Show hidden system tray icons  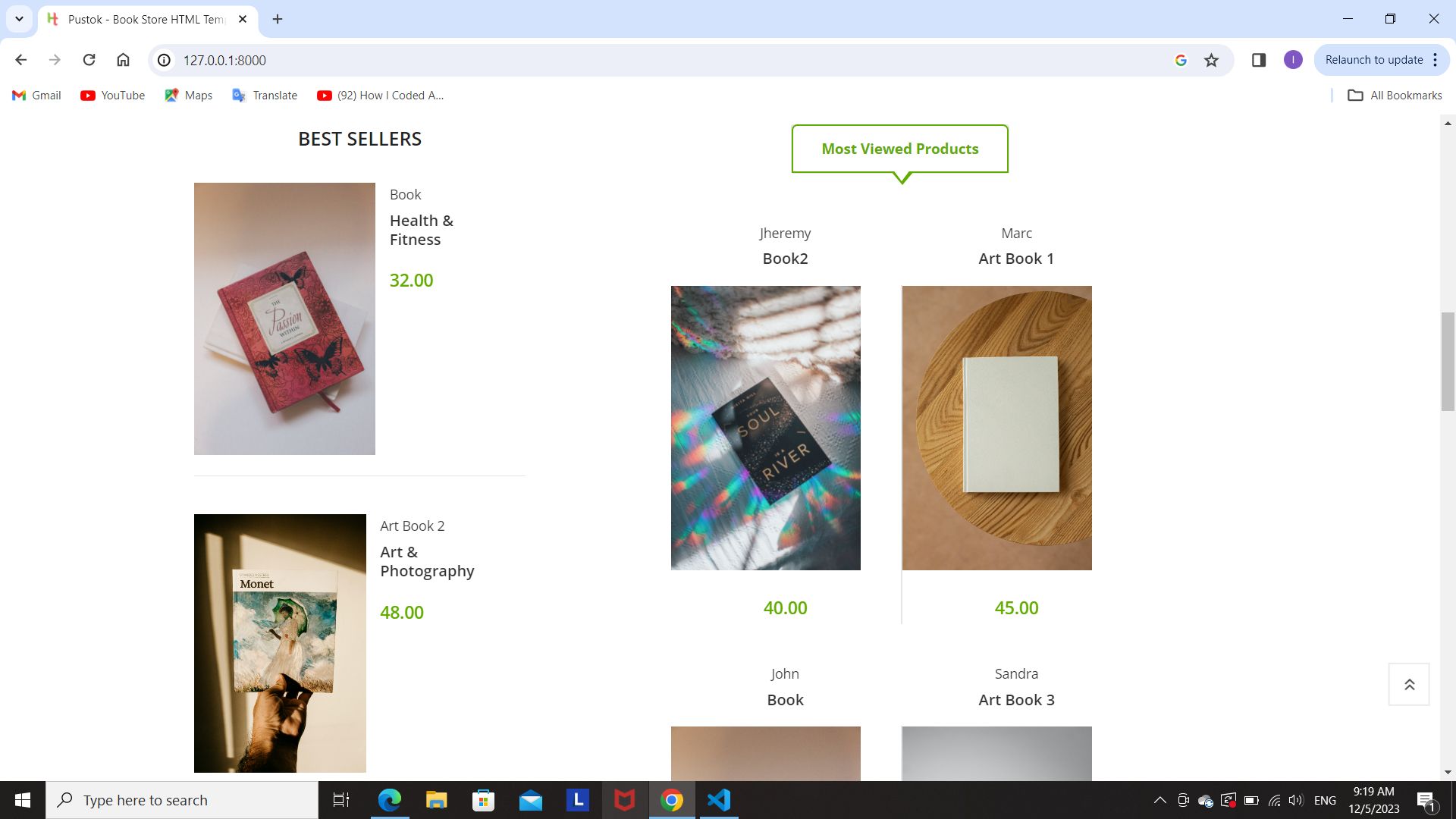[1159, 800]
